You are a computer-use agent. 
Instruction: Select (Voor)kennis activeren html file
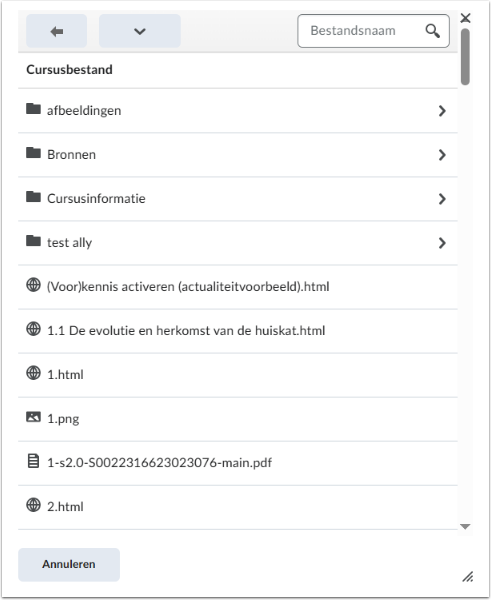(238, 287)
